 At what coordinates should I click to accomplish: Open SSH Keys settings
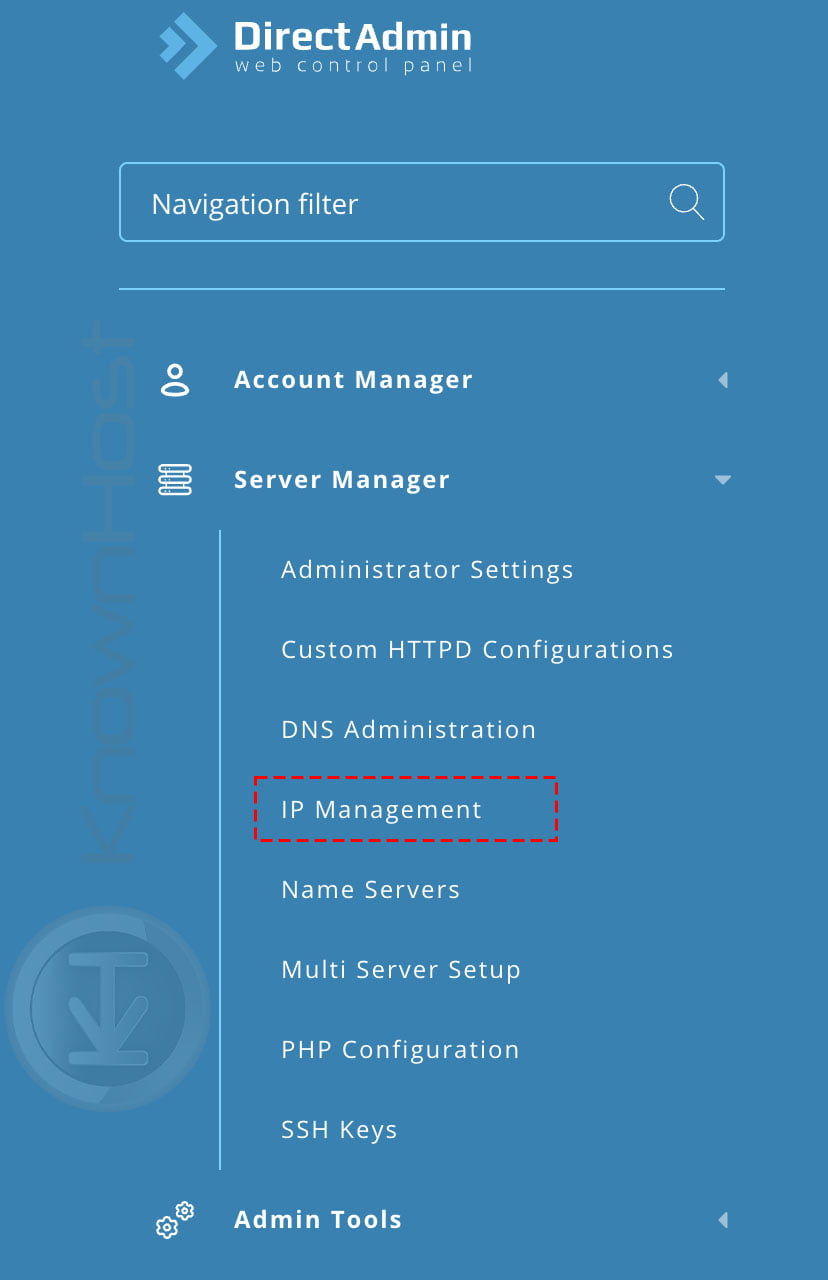[339, 1129]
